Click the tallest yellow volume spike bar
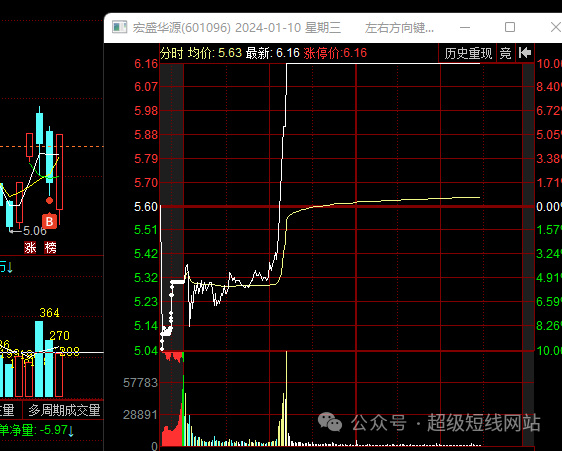Image resolution: width=562 pixels, height=451 pixels. coord(286,398)
